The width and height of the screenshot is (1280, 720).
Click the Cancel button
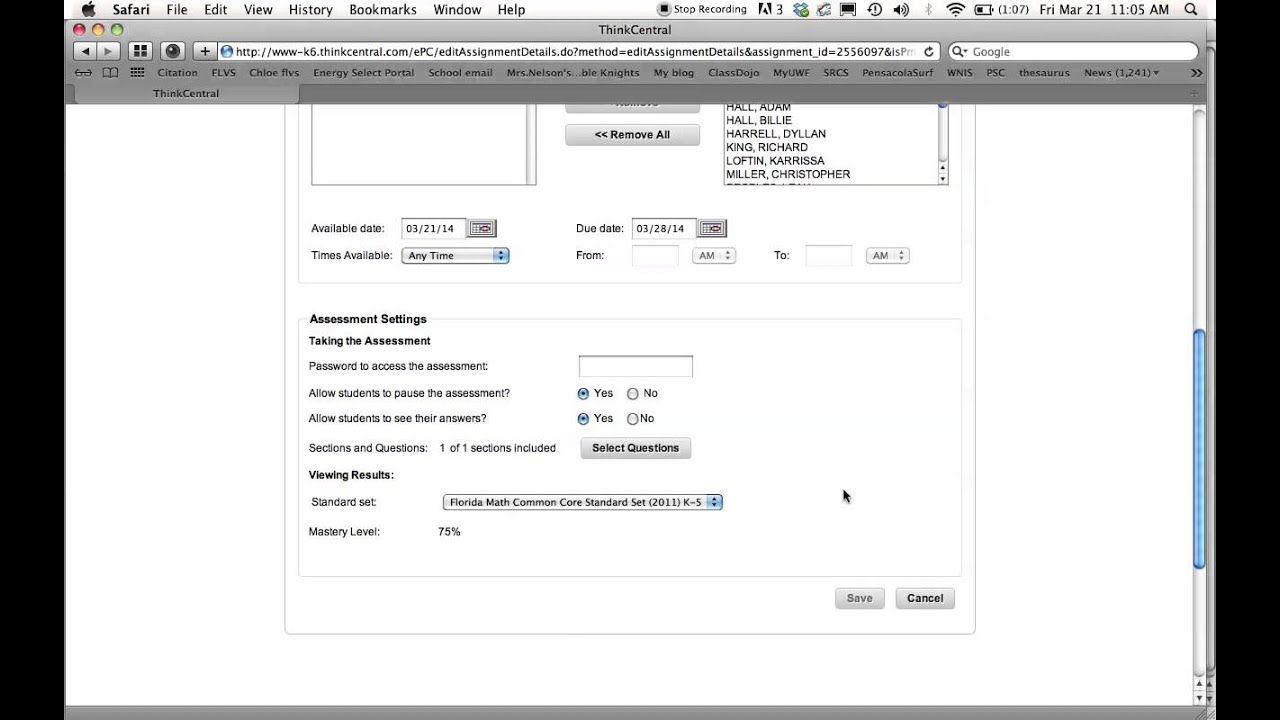point(925,598)
